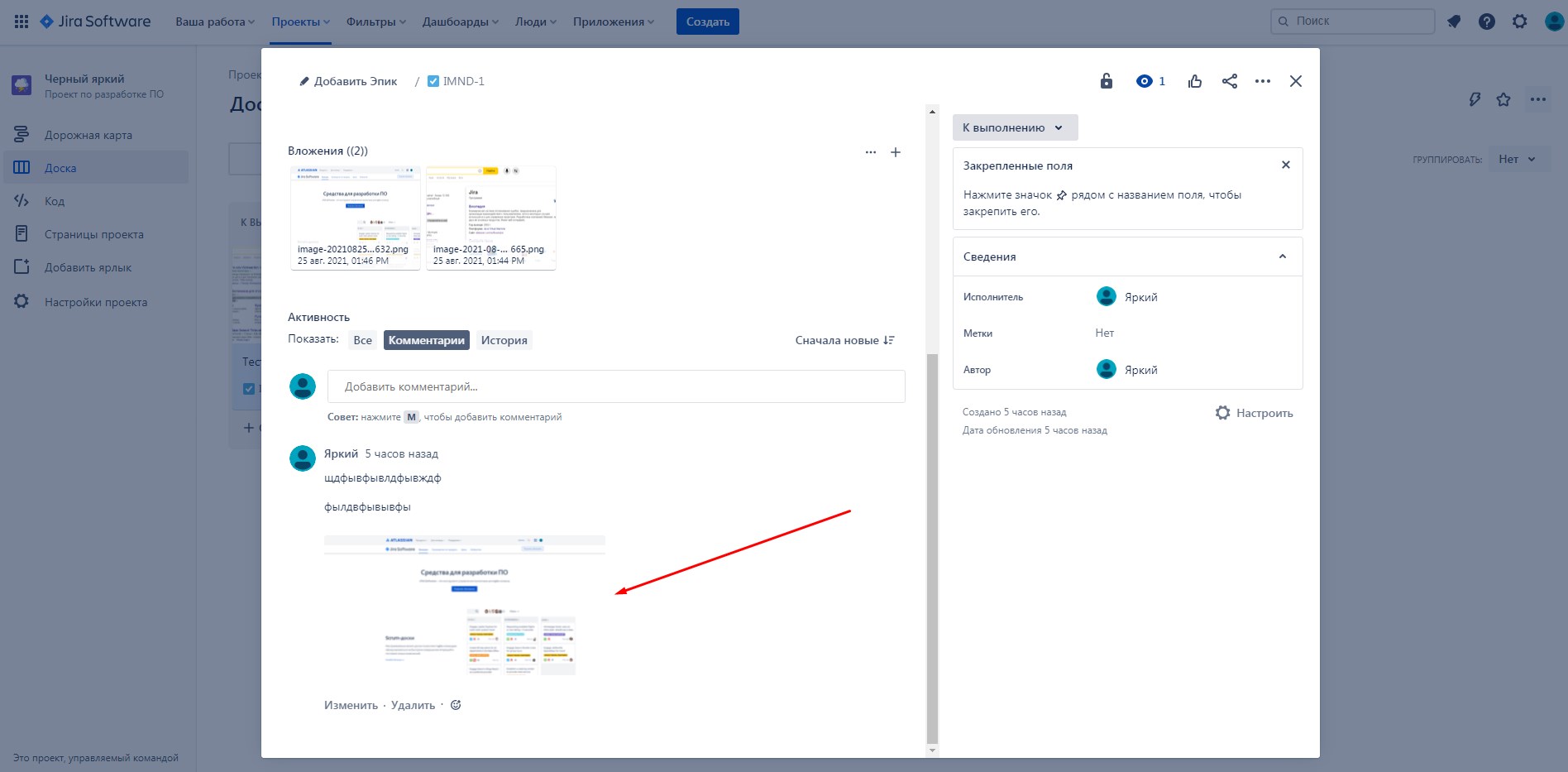Click Изменить under the comment
The height and width of the screenshot is (772, 1568).
point(351,705)
